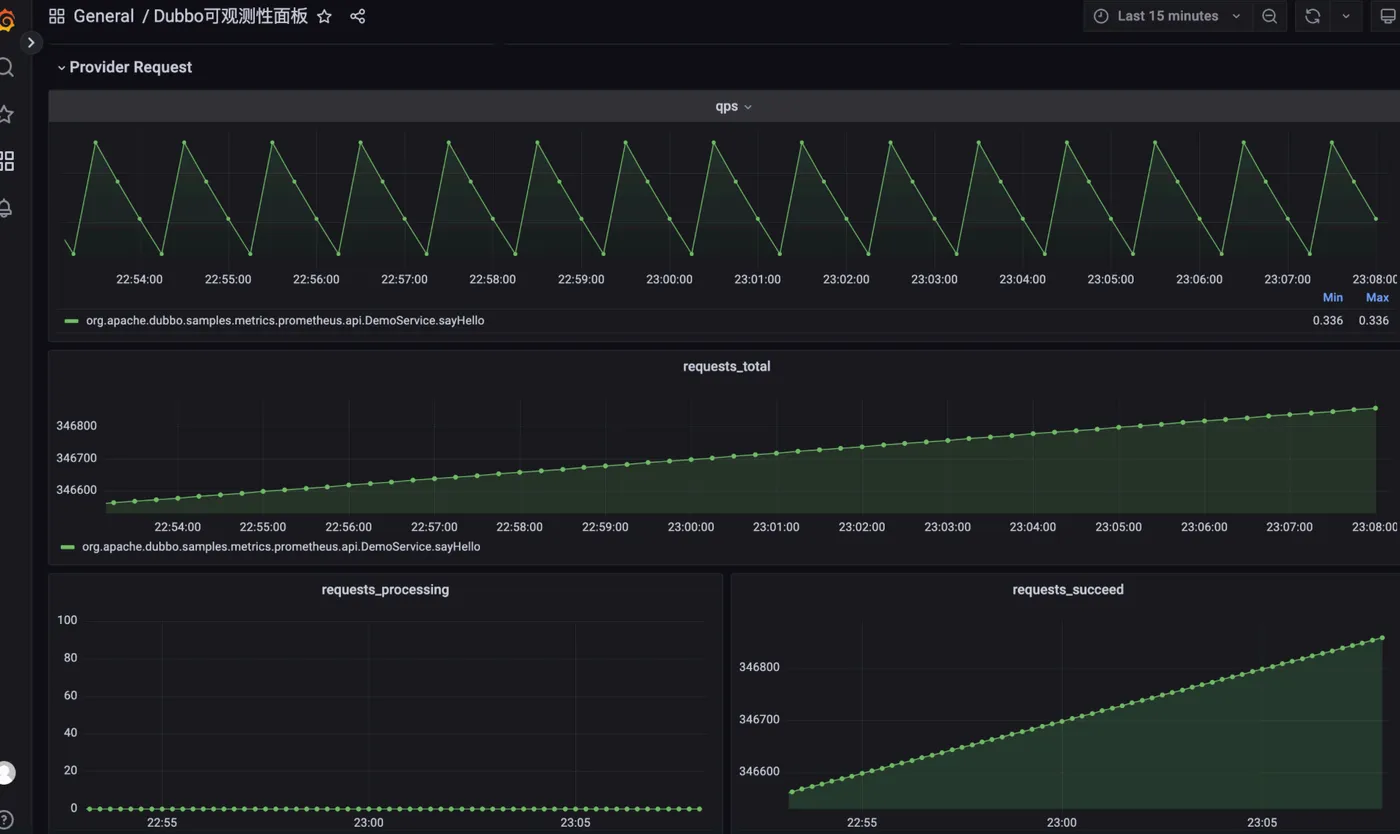Image resolution: width=1400 pixels, height=834 pixels.
Task: Click requests_total panel title
Action: coord(727,366)
